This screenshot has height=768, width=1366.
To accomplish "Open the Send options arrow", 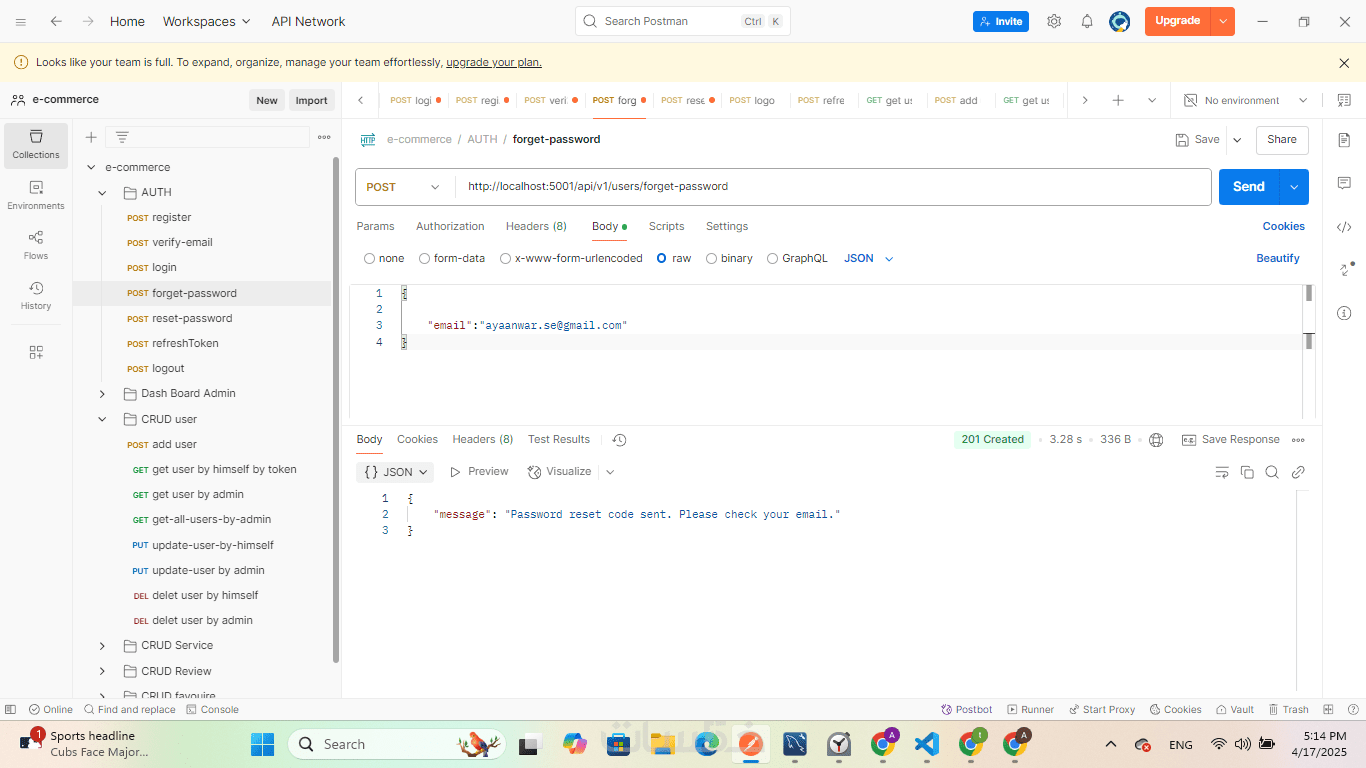I will coord(1294,187).
